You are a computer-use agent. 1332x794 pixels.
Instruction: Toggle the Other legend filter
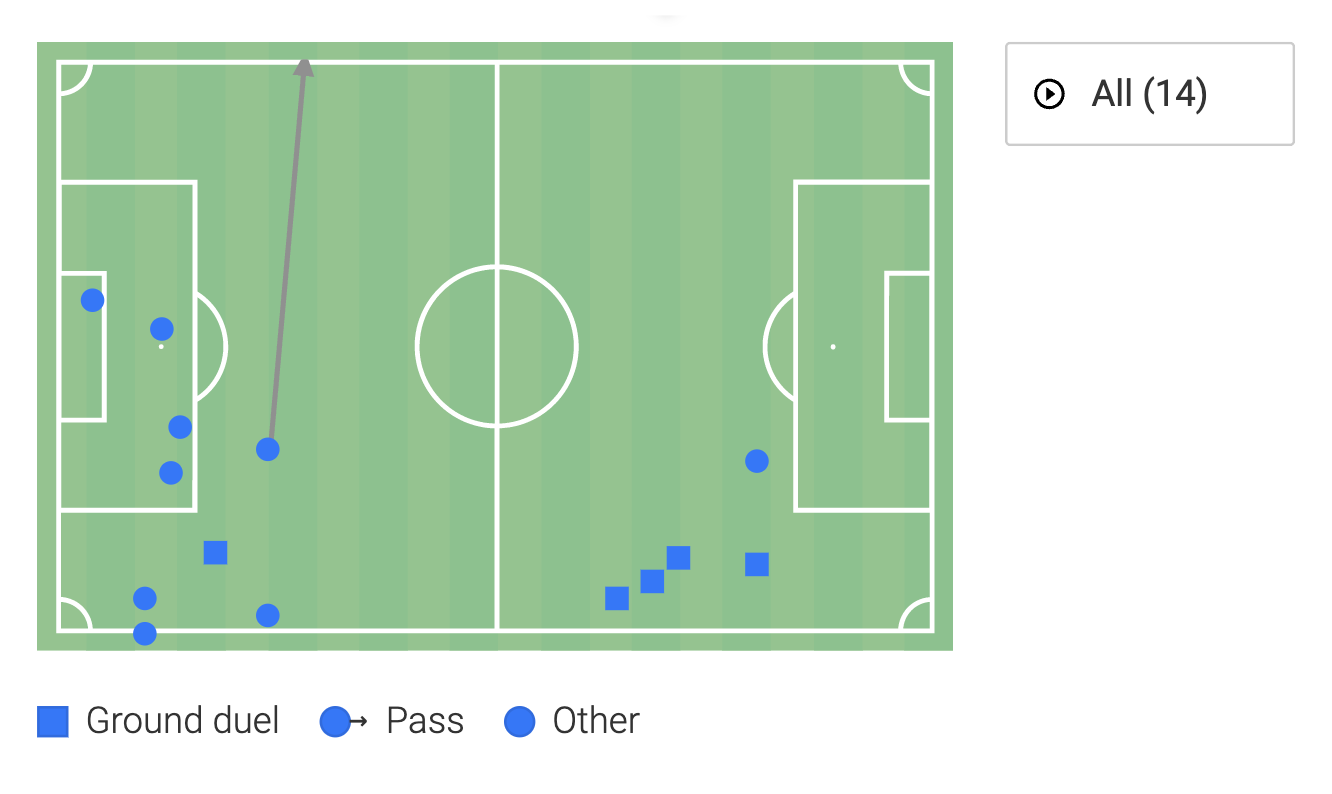point(572,721)
